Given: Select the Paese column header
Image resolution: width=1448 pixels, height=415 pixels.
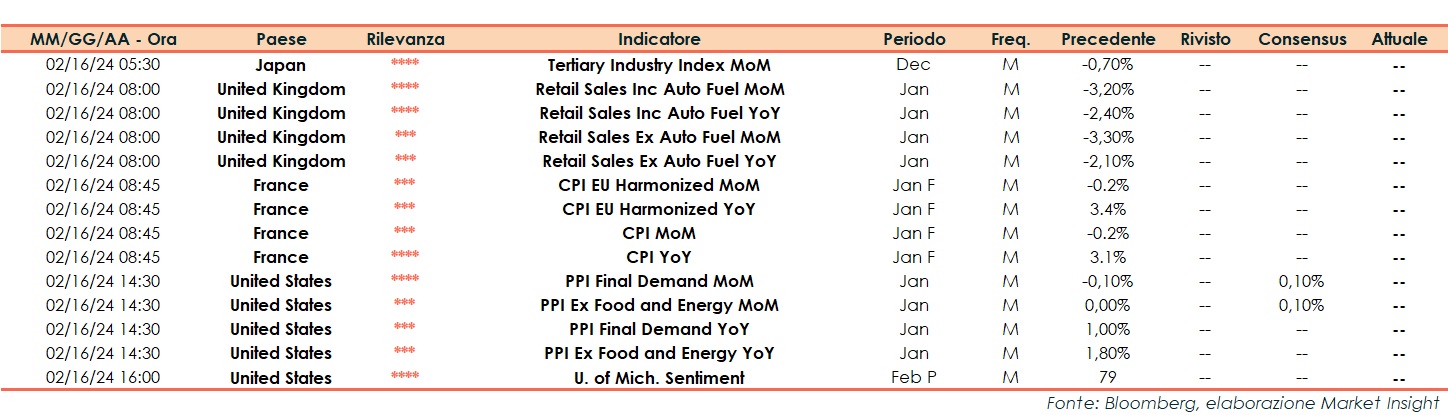Looking at the screenshot, I should [x=281, y=40].
